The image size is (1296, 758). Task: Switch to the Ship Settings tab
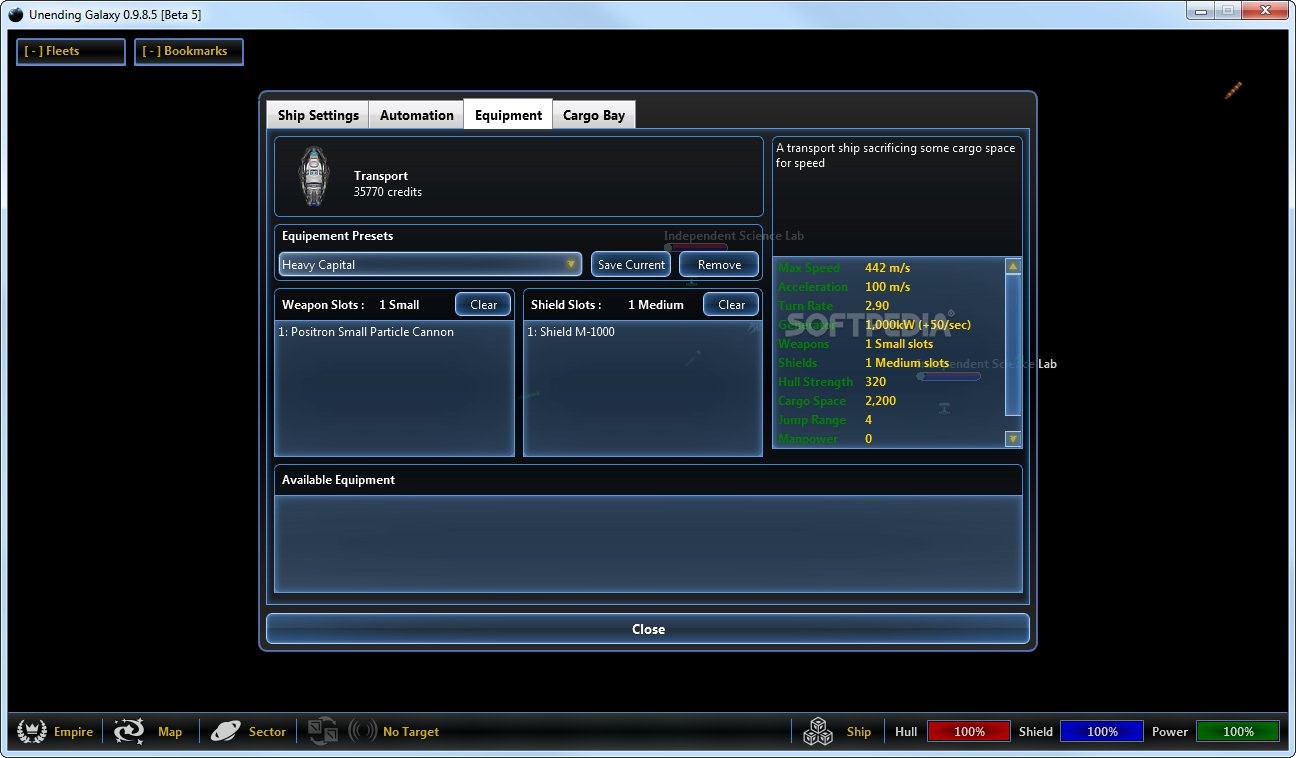click(x=318, y=115)
